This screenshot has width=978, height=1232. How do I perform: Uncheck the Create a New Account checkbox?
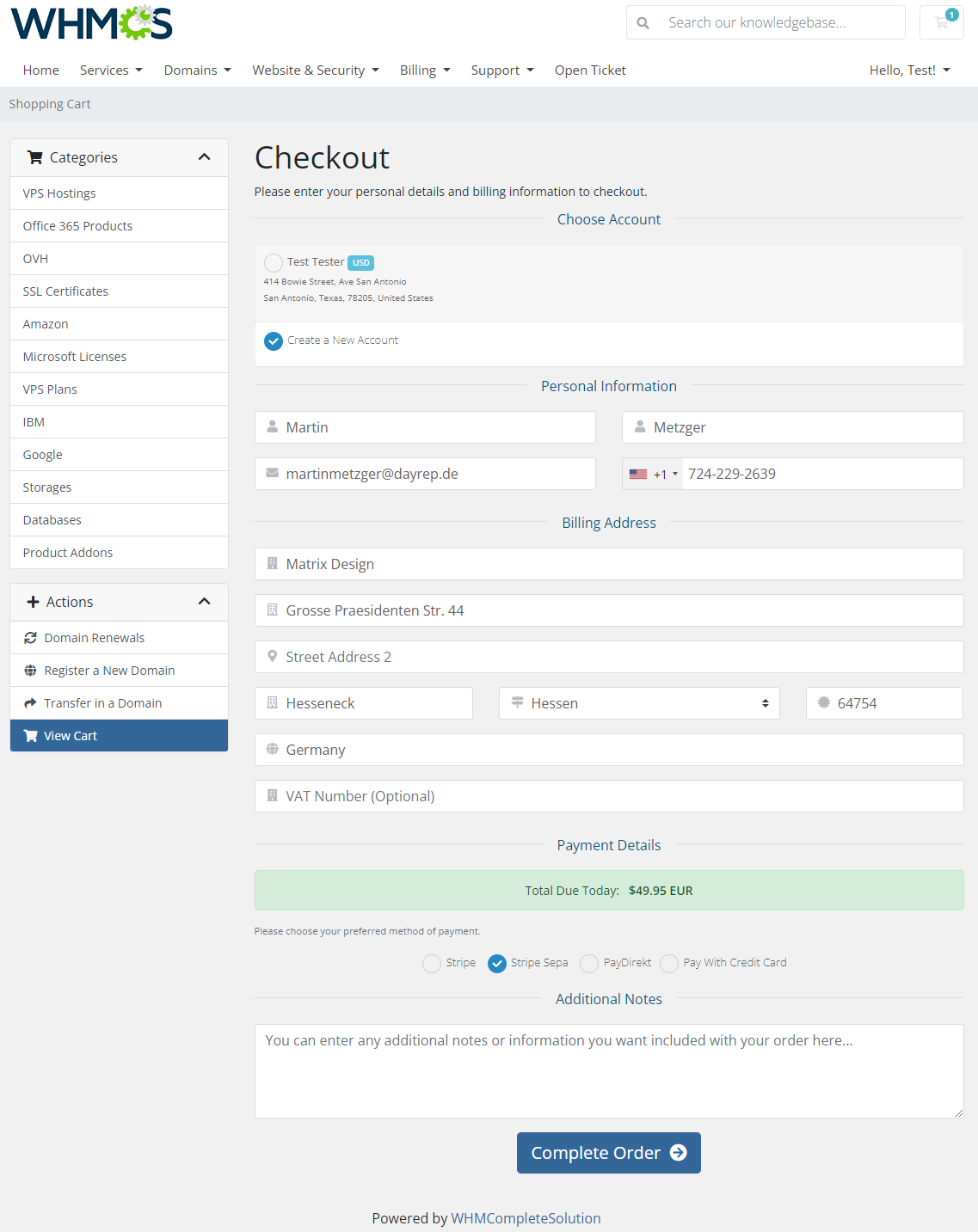[273, 340]
